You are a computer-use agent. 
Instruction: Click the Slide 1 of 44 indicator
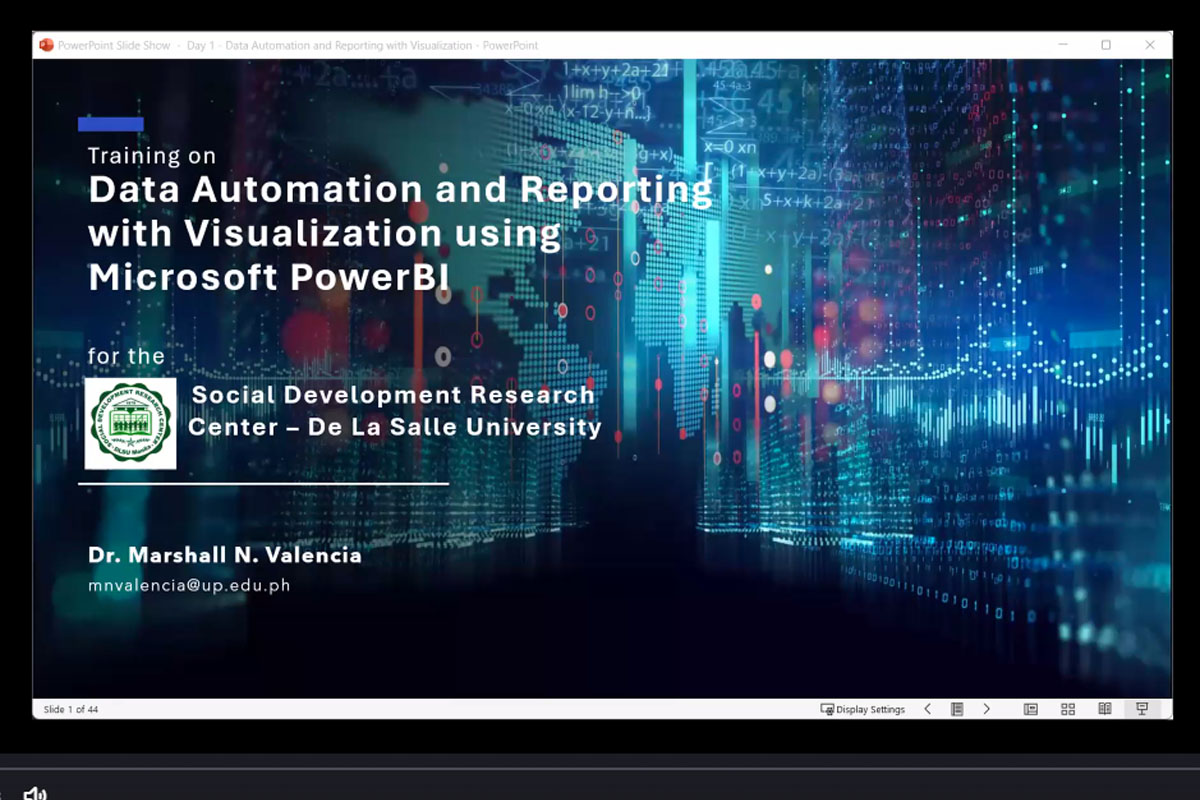coord(71,710)
